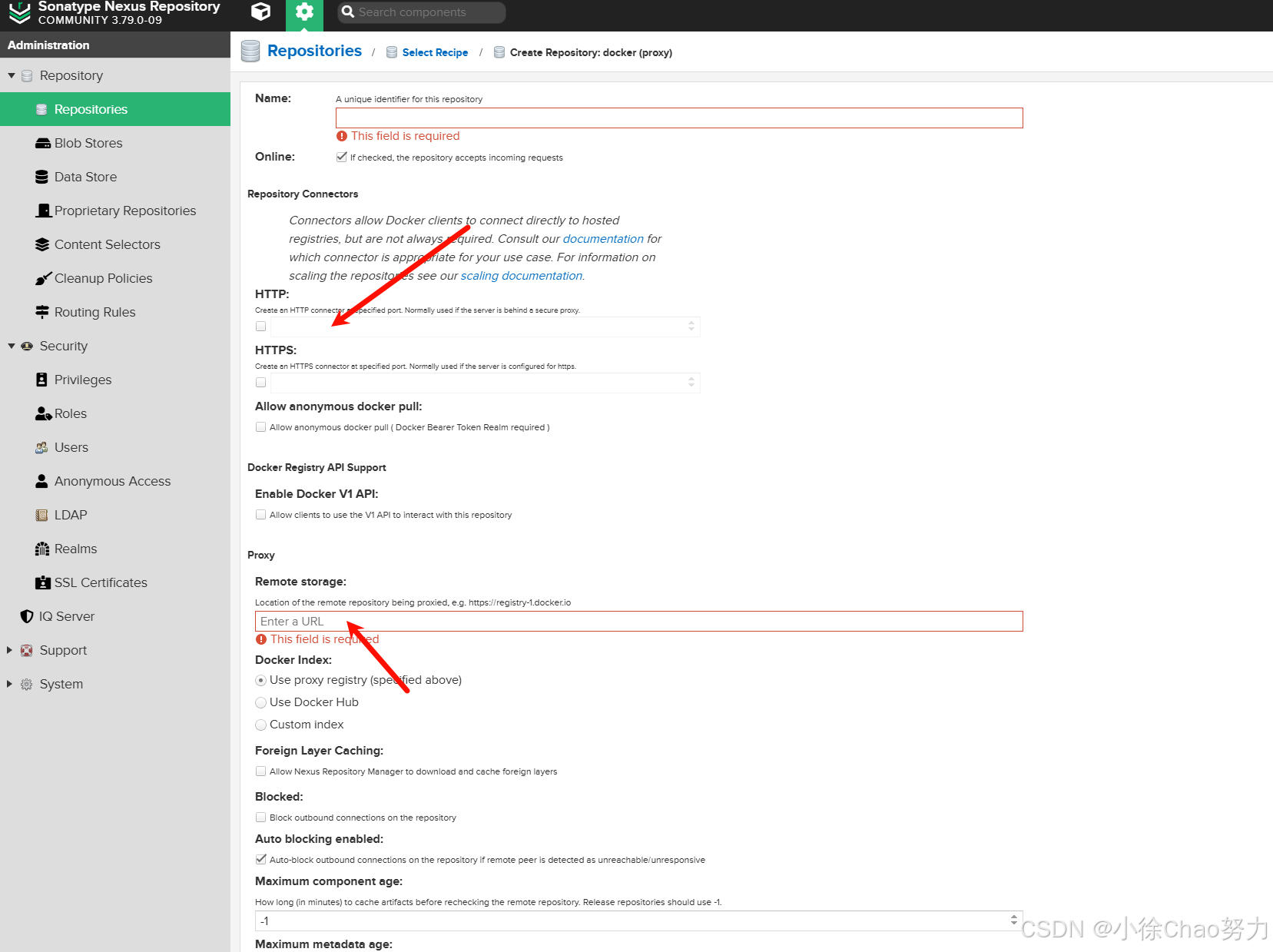
Task: Open Cleanup Policies menu item
Action: [x=115, y=278]
